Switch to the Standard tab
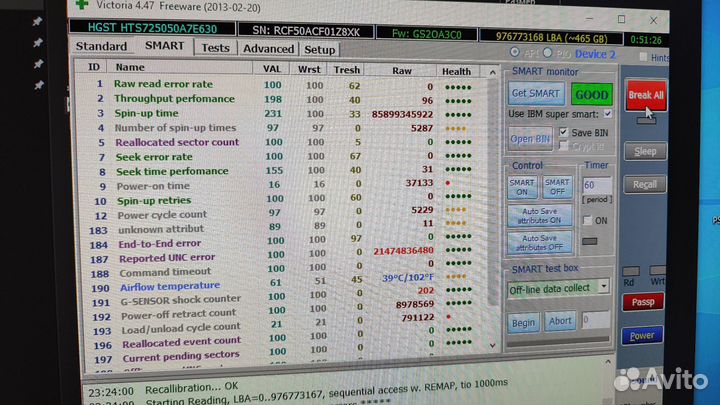This screenshot has height=405, width=720. 102,47
